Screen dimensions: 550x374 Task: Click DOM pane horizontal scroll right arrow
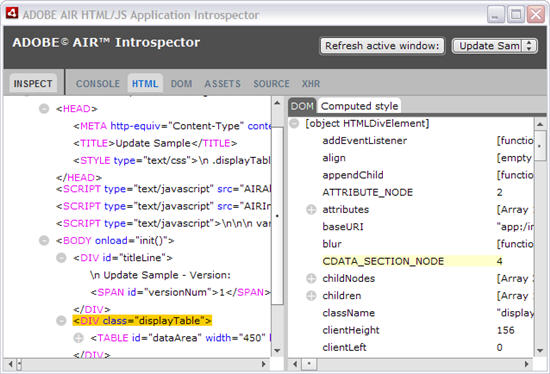(x=526, y=364)
